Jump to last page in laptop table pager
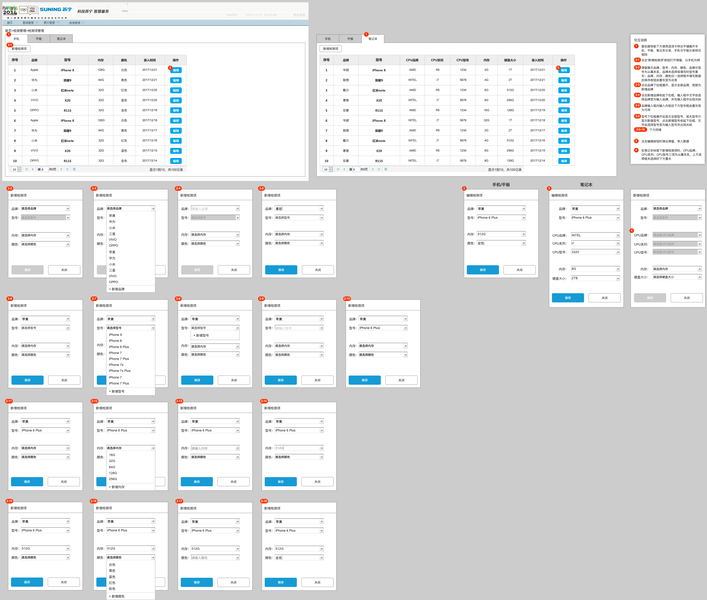This screenshot has height=600, width=707. [379, 169]
